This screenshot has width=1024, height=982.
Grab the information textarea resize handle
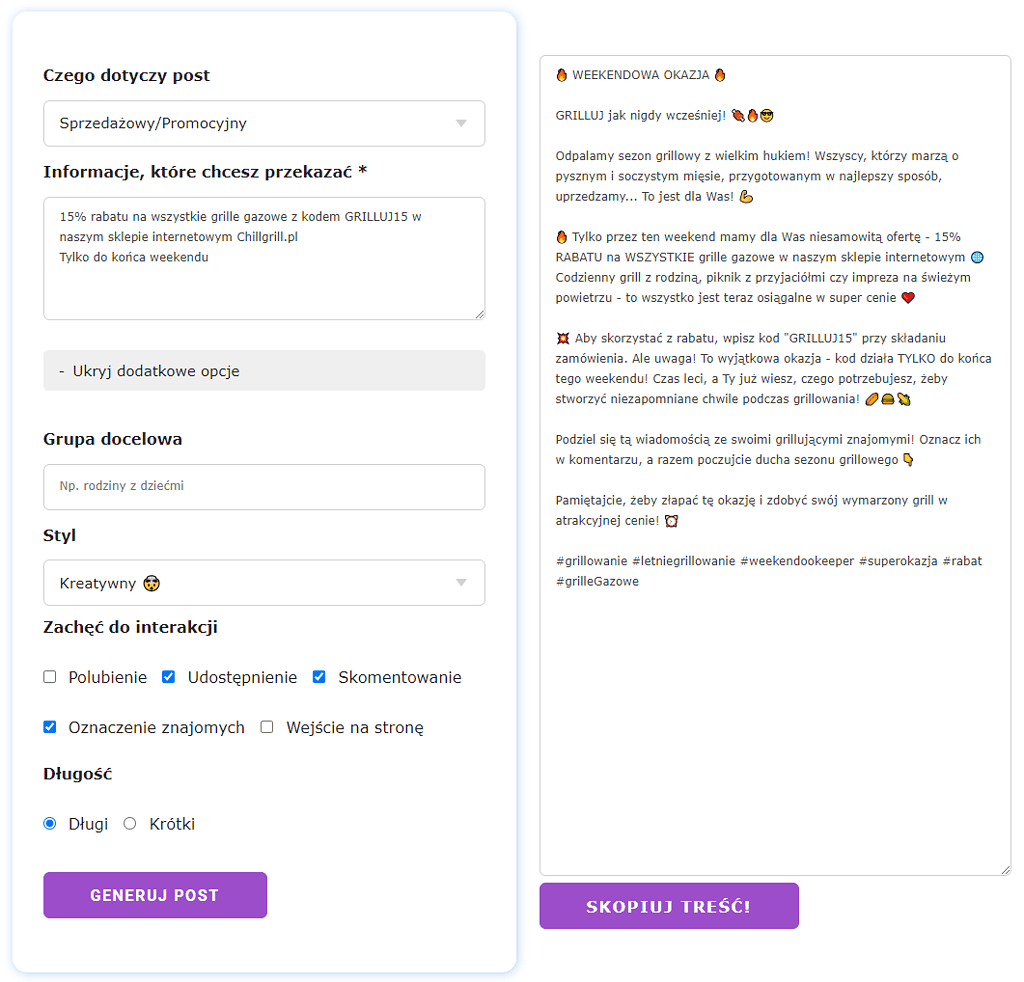point(480,315)
